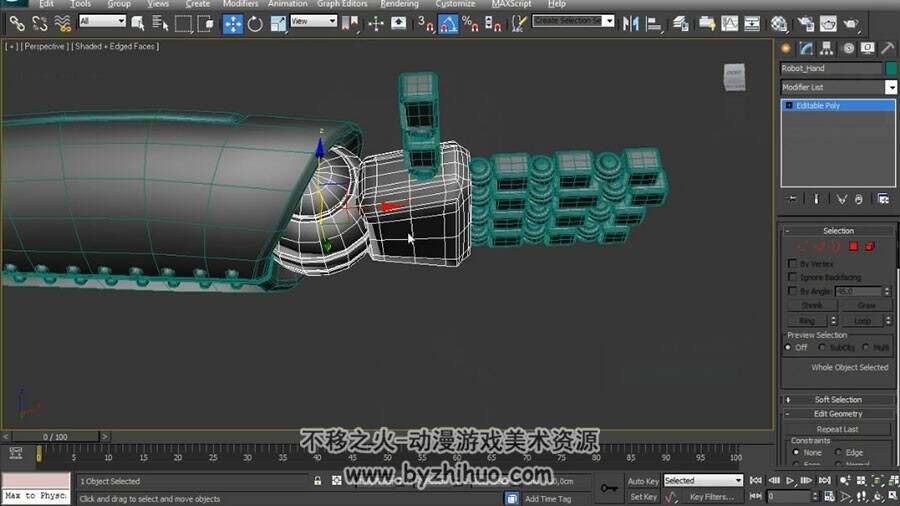Collapse the Selection rollout

tap(838, 231)
